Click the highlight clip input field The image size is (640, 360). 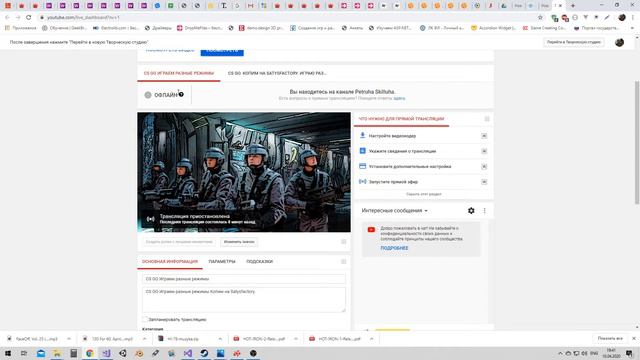click(x=179, y=242)
